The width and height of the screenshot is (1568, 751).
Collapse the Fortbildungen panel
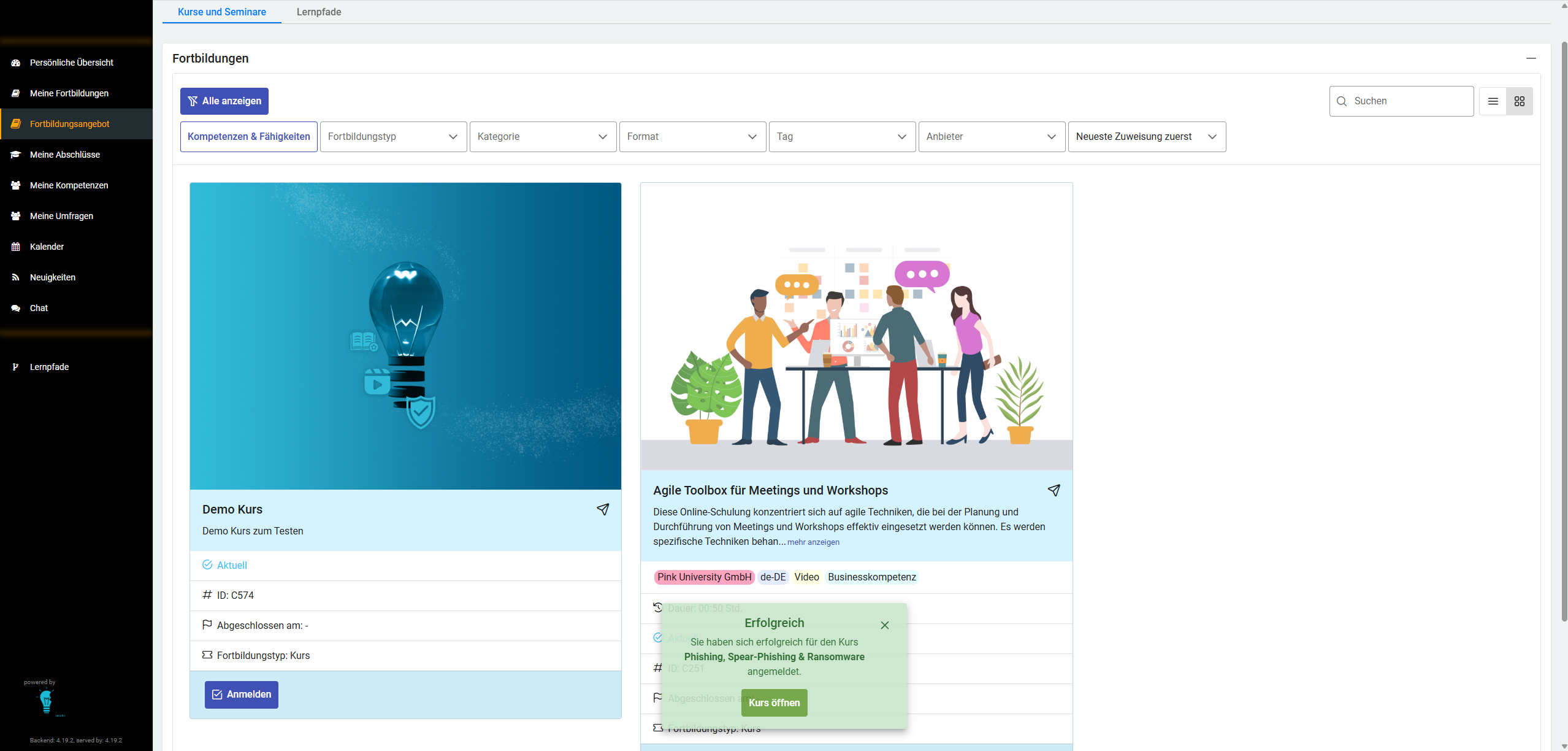point(1531,58)
